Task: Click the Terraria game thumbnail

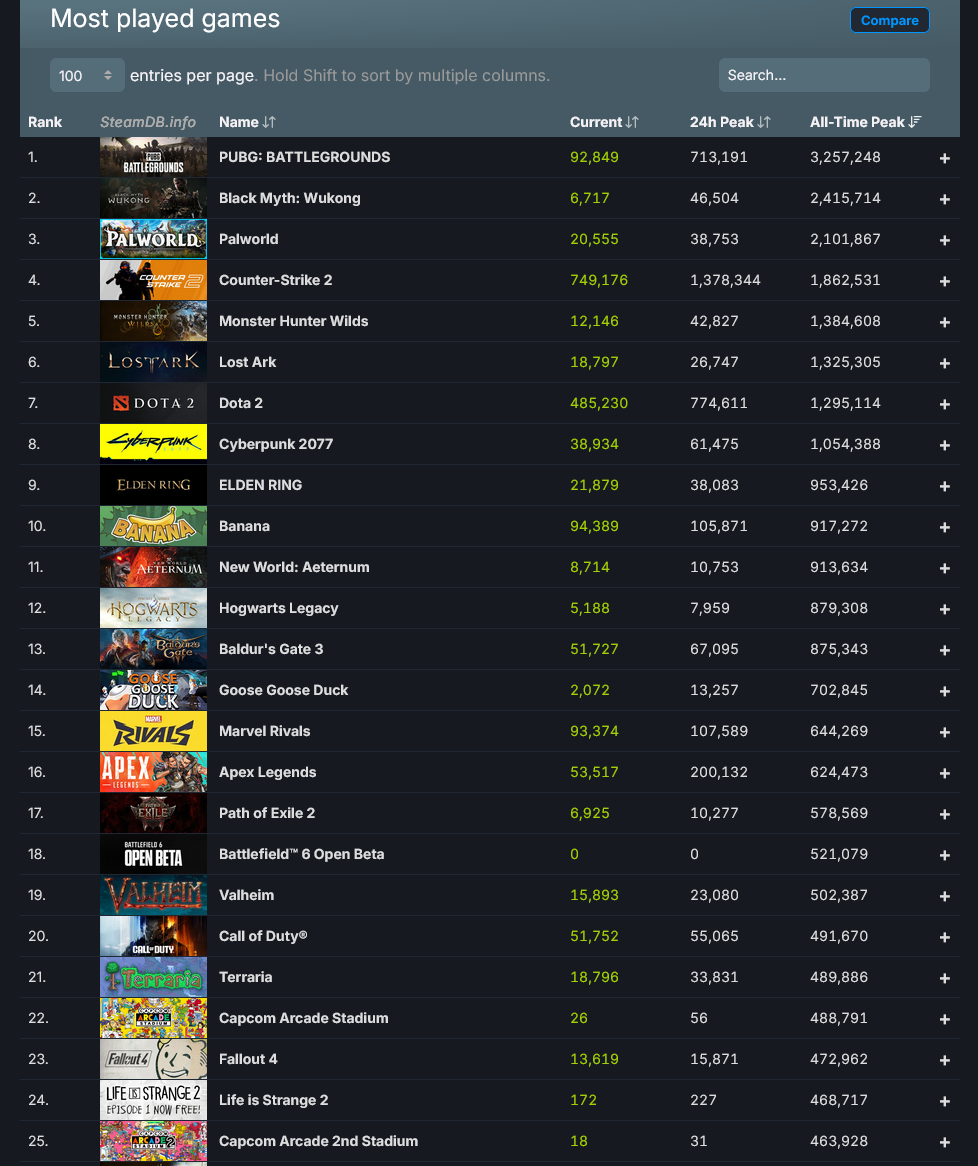Action: point(153,977)
